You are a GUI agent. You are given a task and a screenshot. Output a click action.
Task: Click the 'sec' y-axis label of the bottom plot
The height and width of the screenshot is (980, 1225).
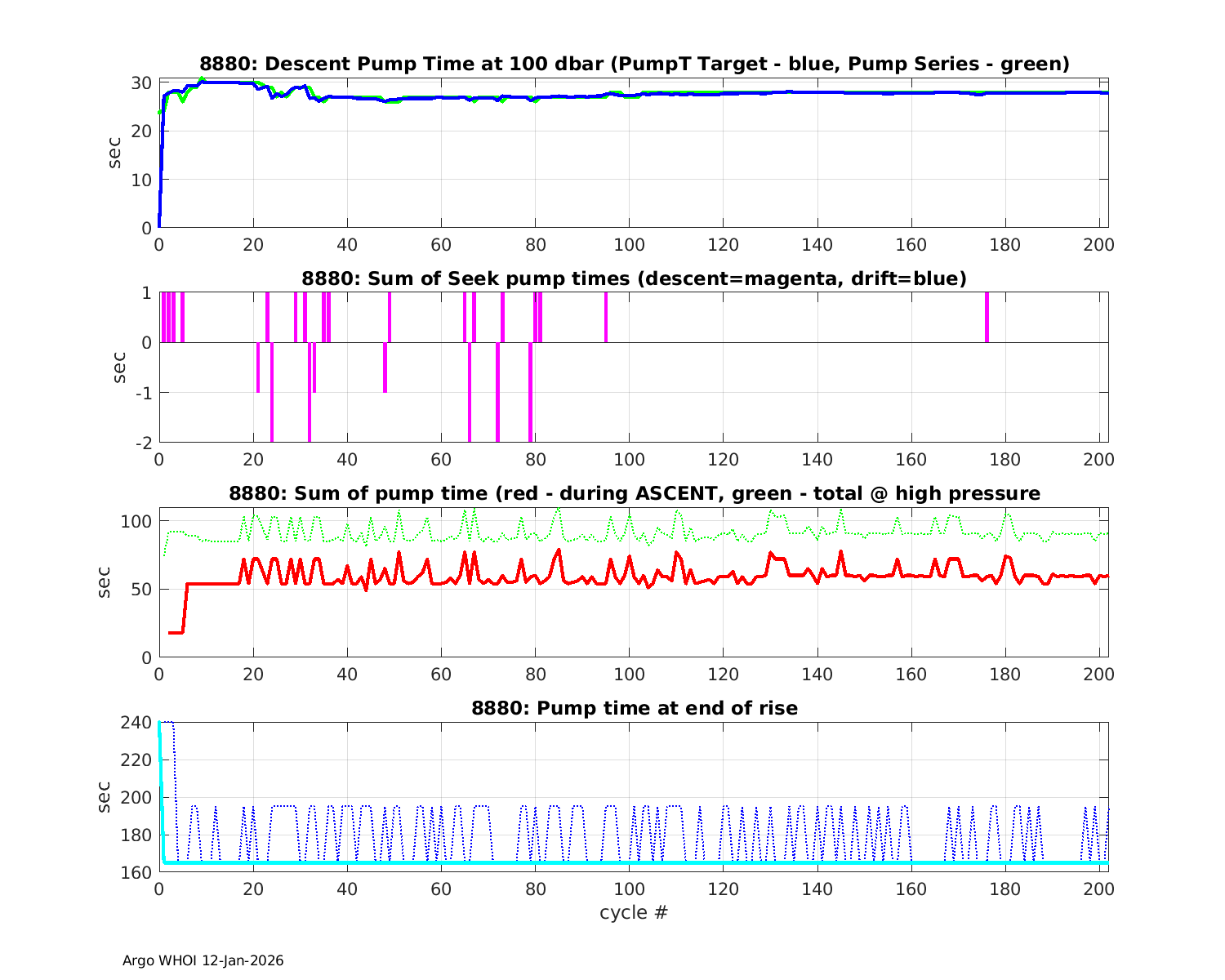pos(104,796)
